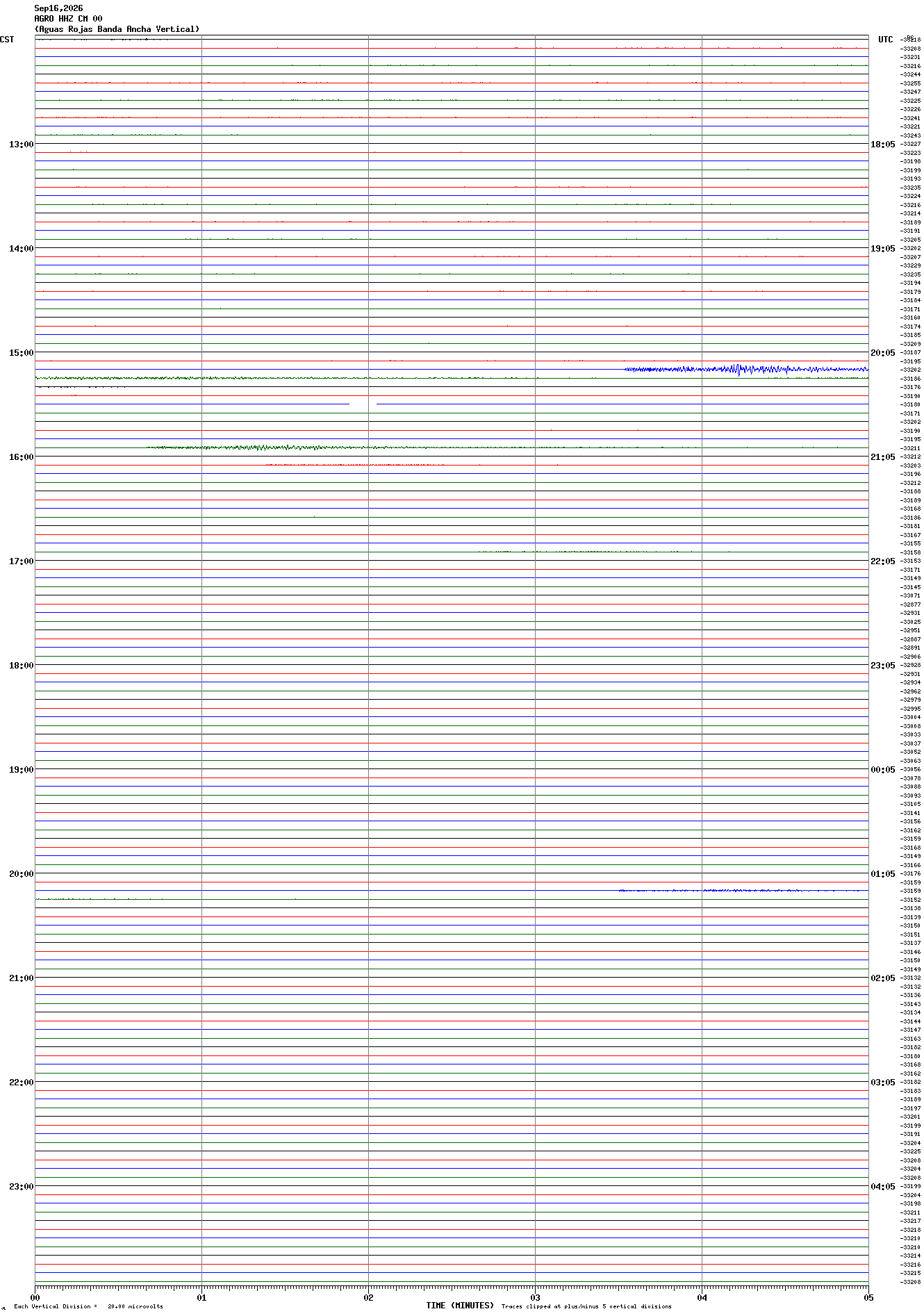
Task: Click the 04:05 UTC time label
Action: click(883, 1187)
